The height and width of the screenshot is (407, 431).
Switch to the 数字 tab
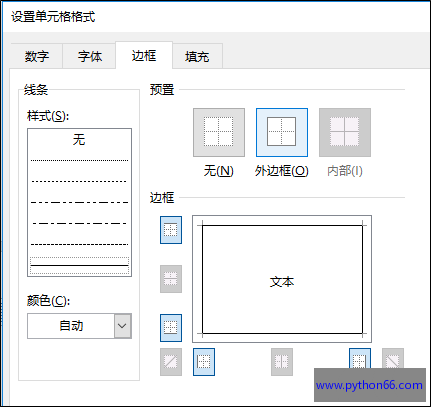click(x=37, y=56)
